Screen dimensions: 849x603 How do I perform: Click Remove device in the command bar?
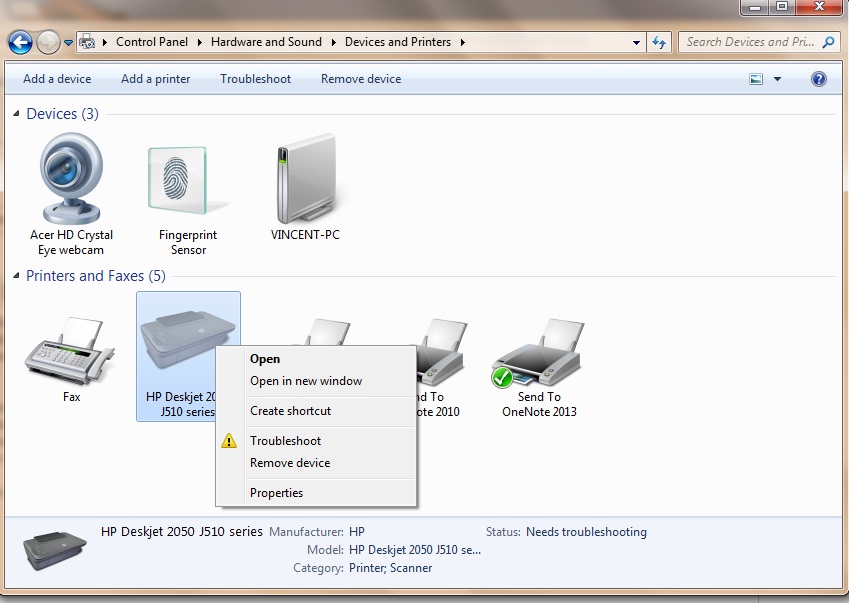pos(361,79)
